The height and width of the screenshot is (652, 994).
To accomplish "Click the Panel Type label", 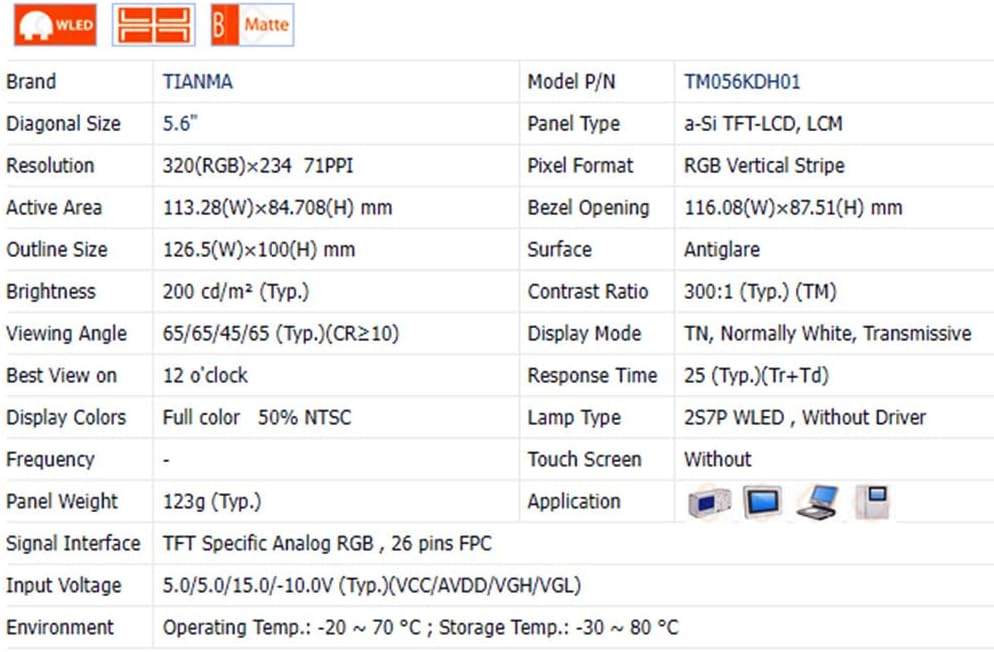I will [x=574, y=124].
